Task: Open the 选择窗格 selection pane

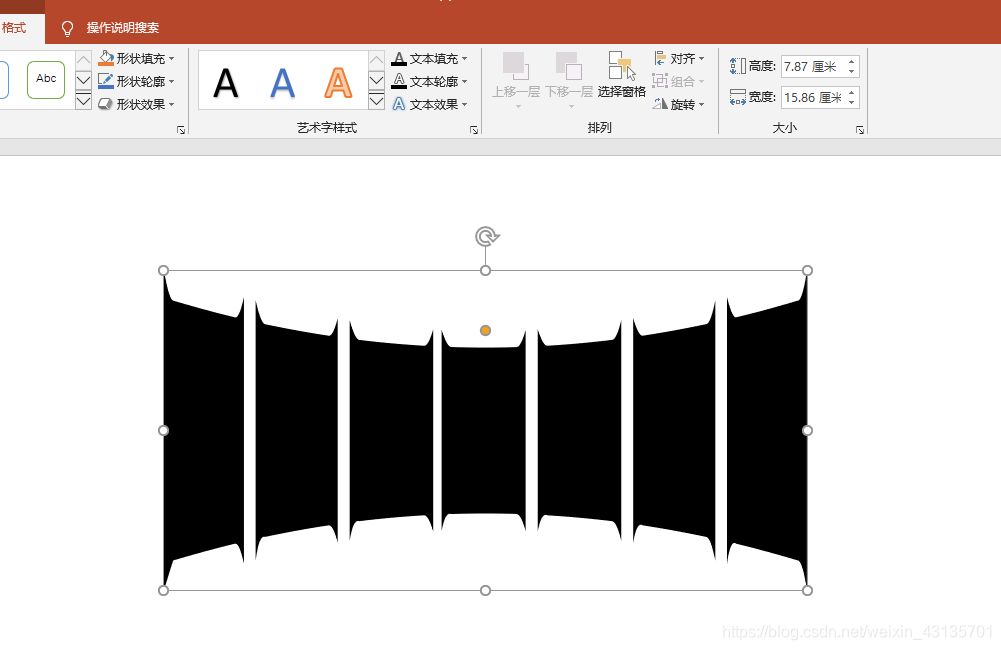Action: tap(622, 75)
